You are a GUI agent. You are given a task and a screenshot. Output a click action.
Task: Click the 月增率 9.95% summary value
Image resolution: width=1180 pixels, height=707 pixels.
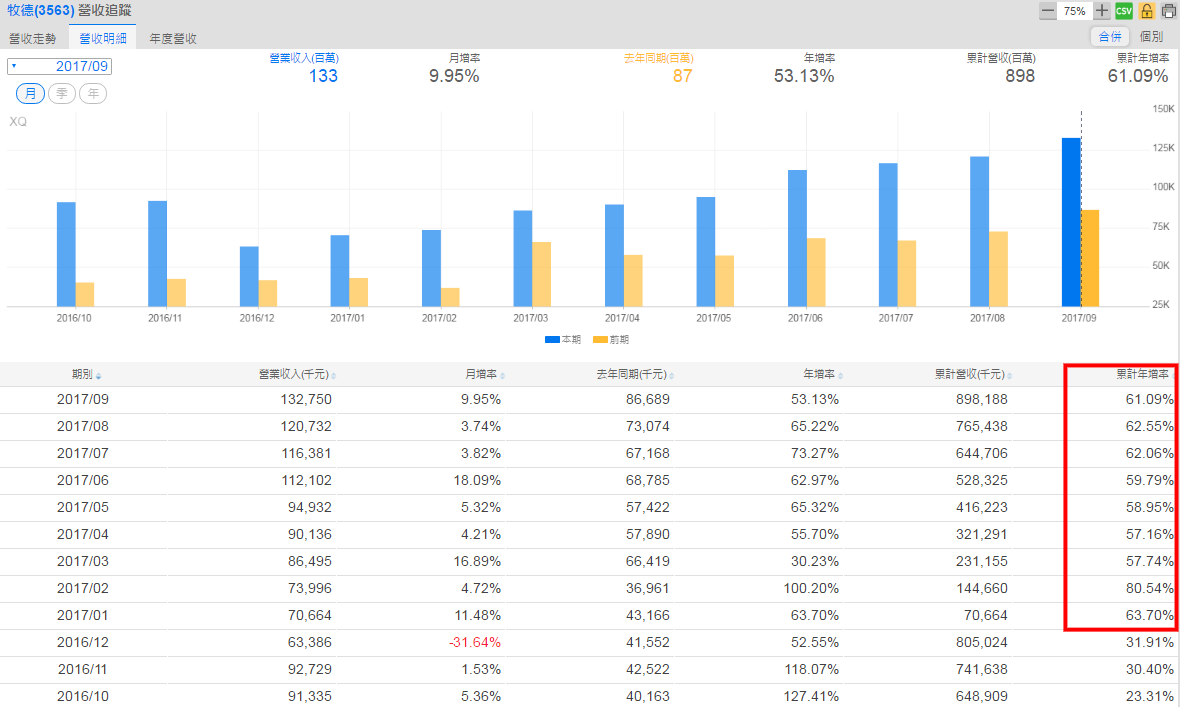(454, 76)
